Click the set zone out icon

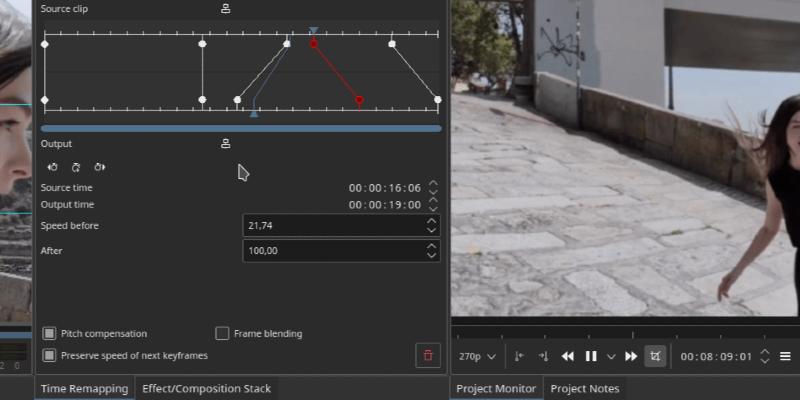click(x=543, y=356)
